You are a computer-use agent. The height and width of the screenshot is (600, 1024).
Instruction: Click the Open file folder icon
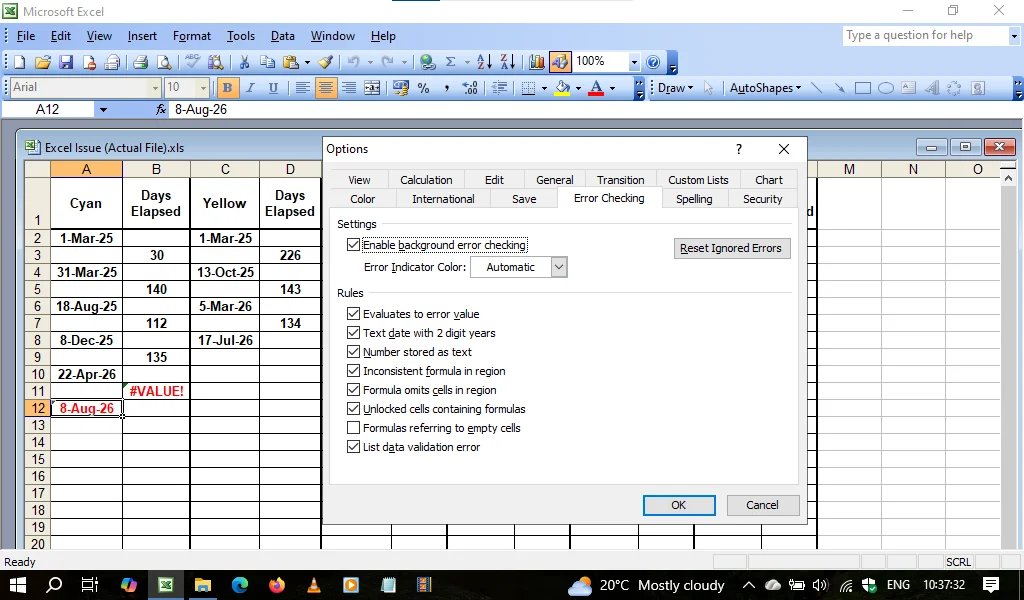point(42,62)
